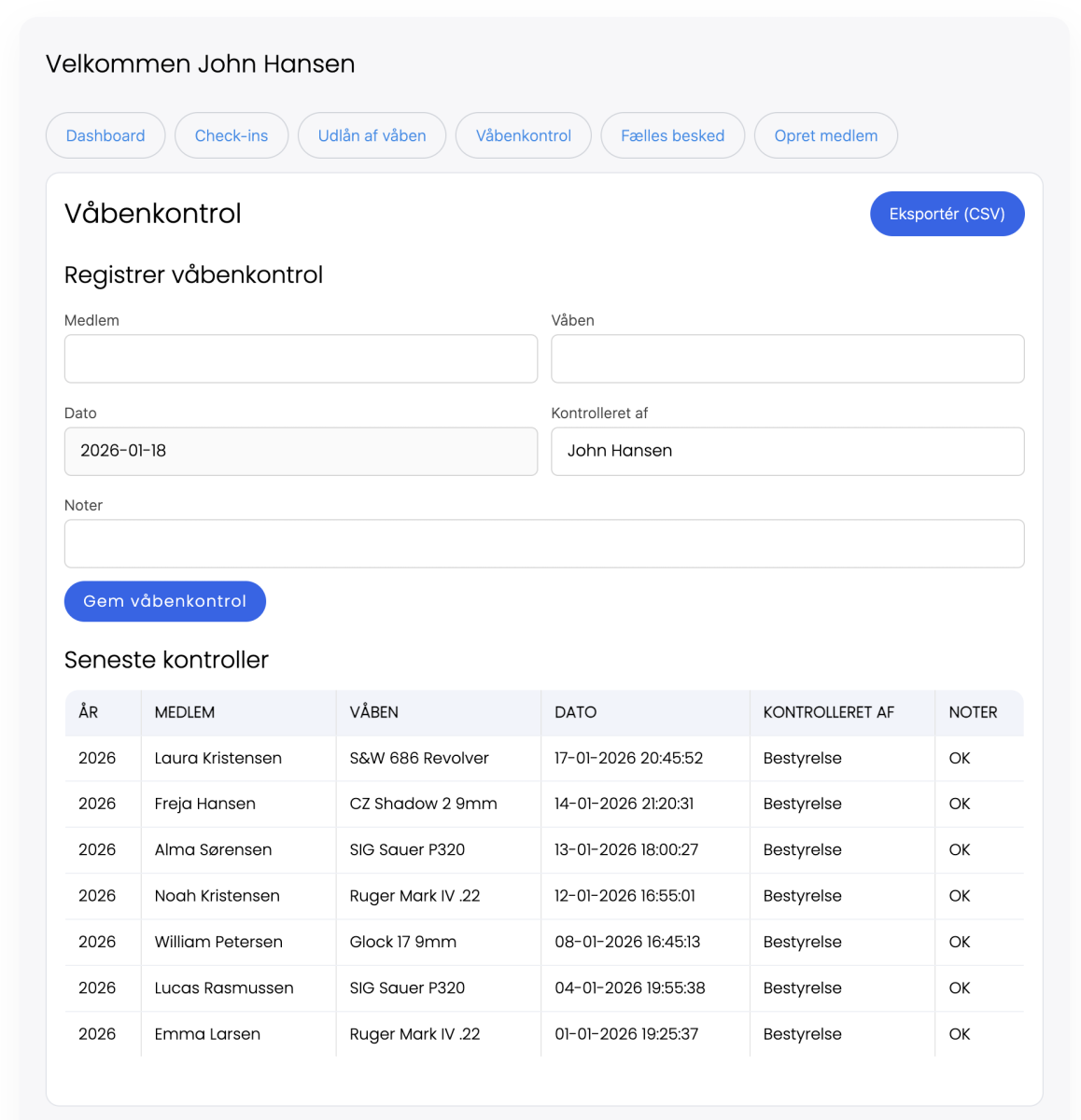Select the Våbenkontrol tab
Viewport: 1081px width, 1120px height.
coord(523,136)
